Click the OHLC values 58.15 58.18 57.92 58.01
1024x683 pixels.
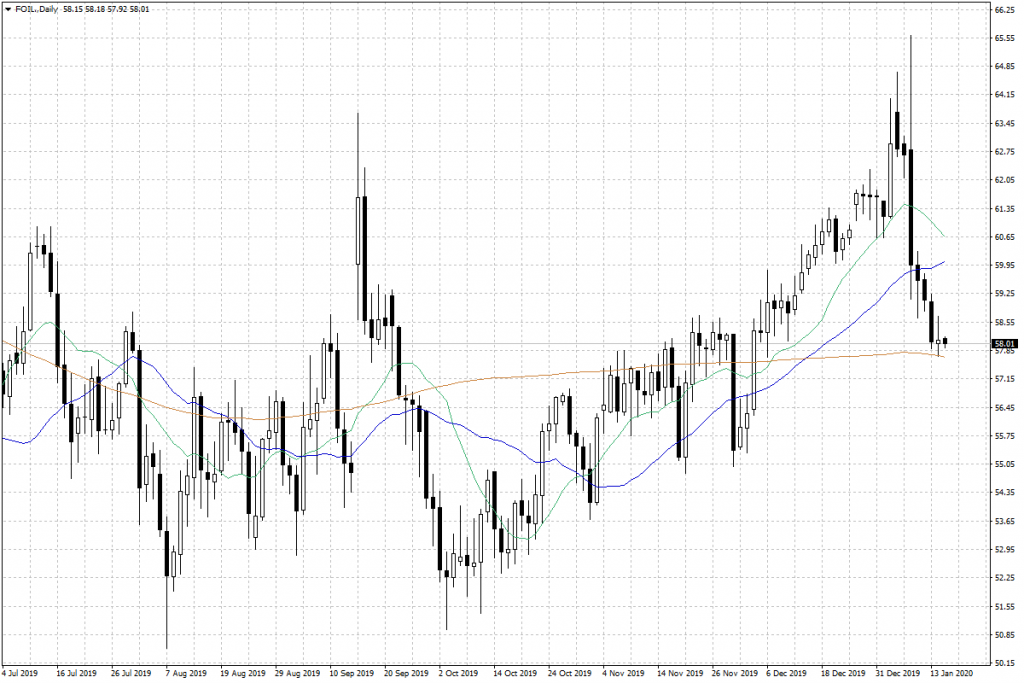[106, 9]
